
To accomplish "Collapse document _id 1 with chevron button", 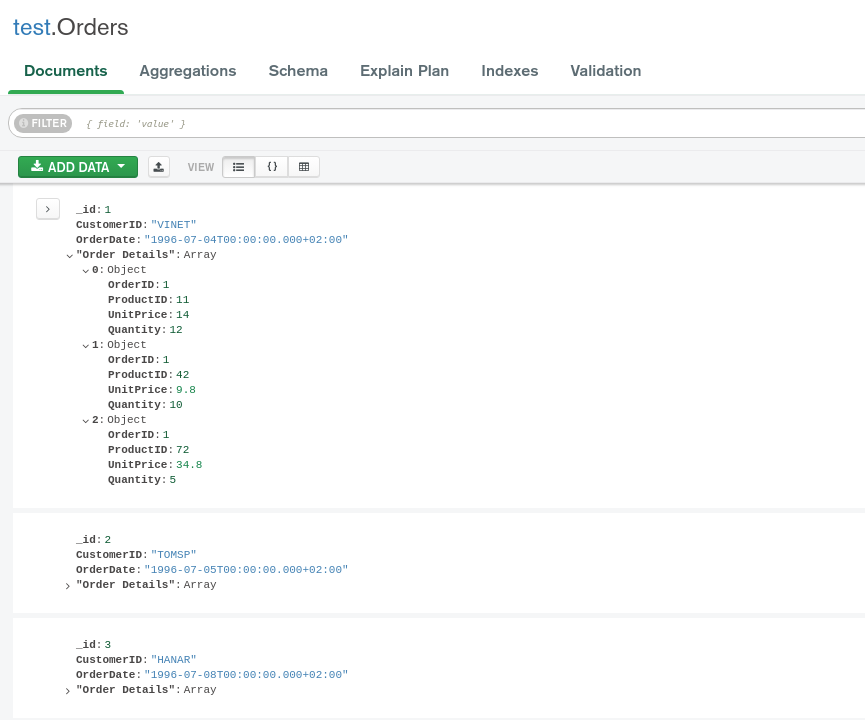I will [x=48, y=209].
